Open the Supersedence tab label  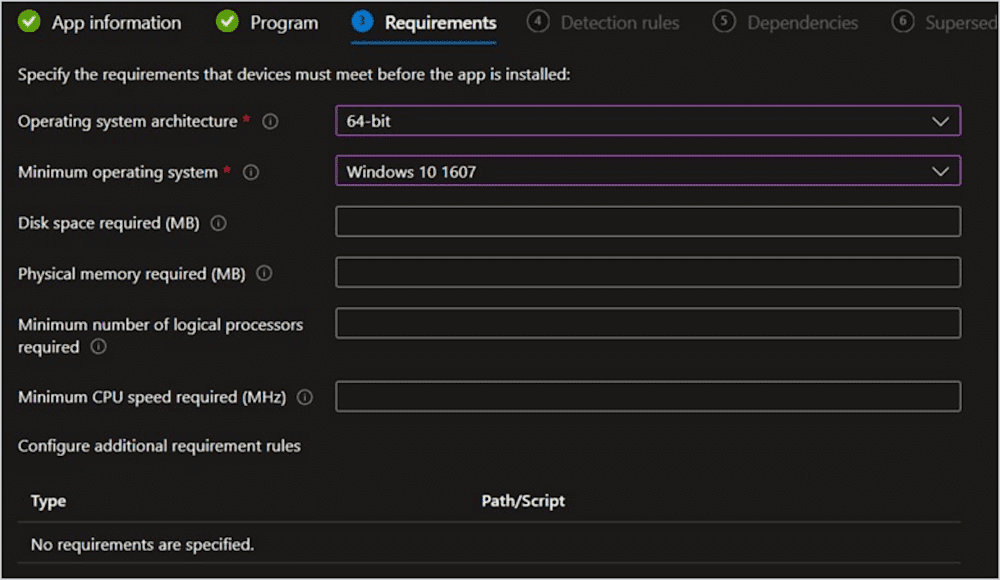tap(962, 23)
